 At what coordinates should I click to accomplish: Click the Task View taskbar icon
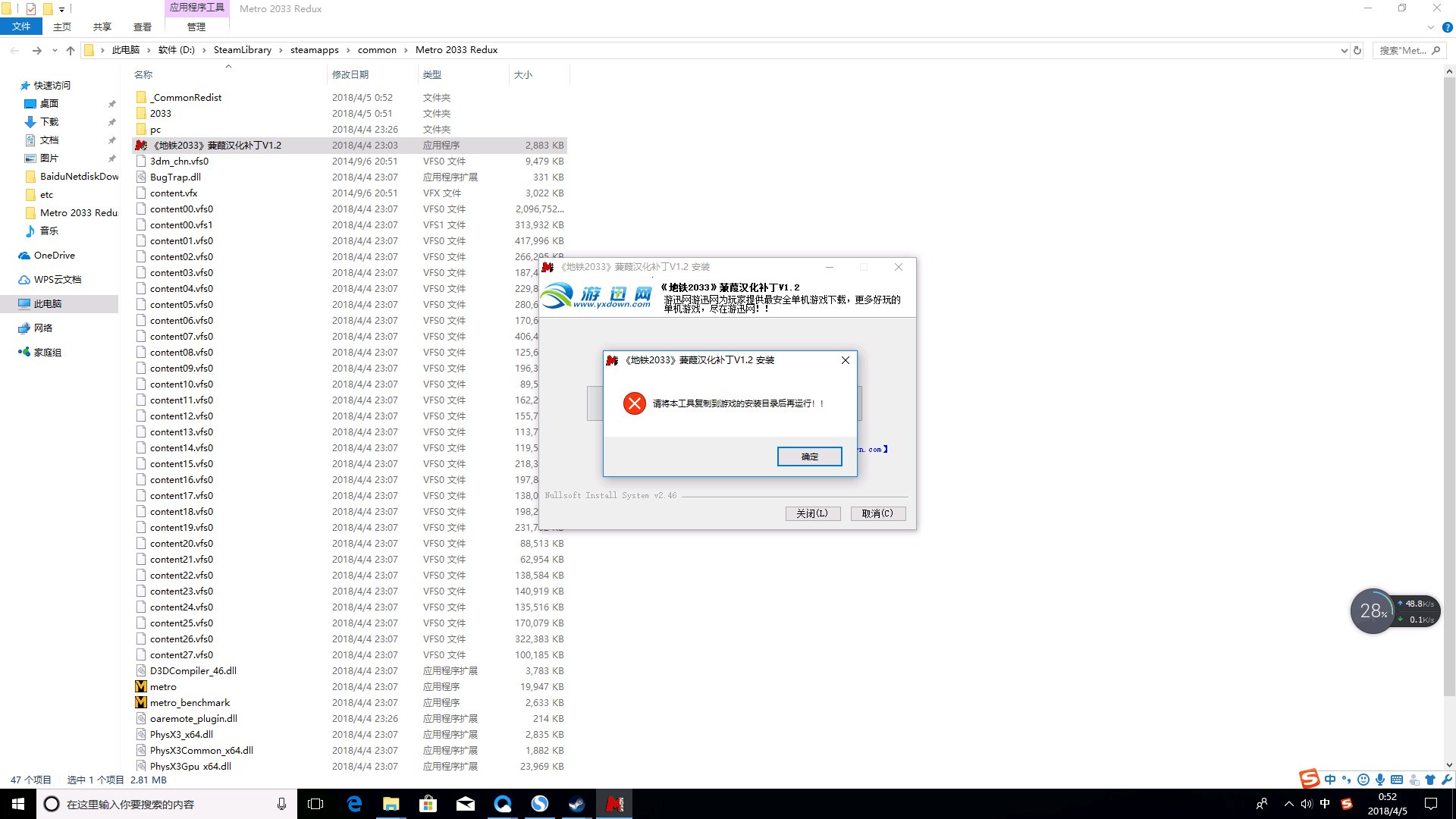point(315,804)
